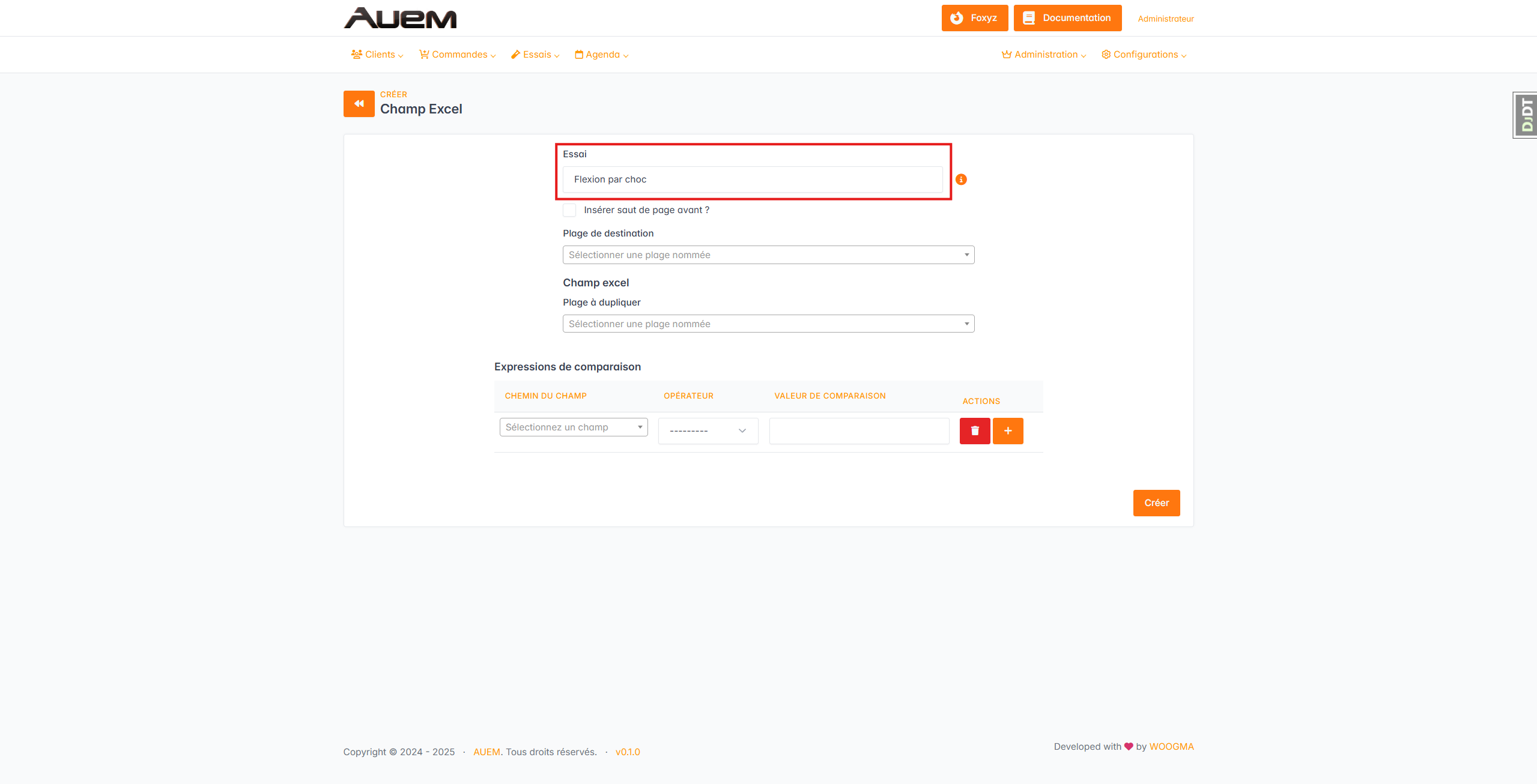Expand the Configurations menu
The height and width of the screenshot is (784, 1537).
click(1144, 55)
